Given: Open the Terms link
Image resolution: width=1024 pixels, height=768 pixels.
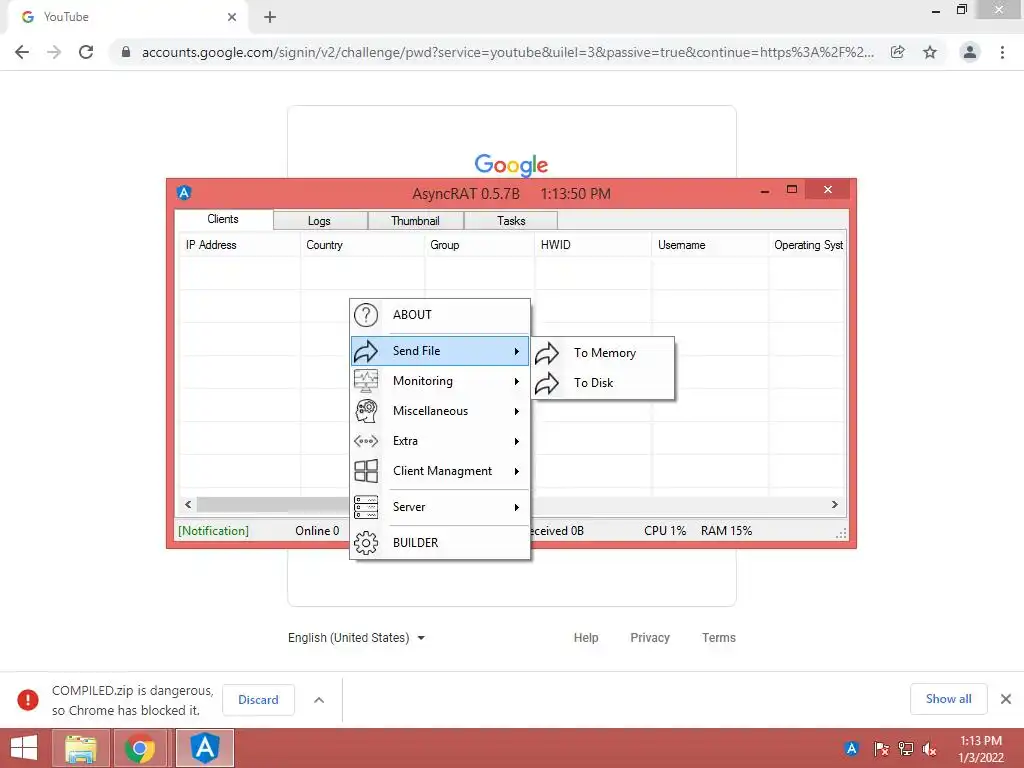Looking at the screenshot, I should (x=718, y=638).
